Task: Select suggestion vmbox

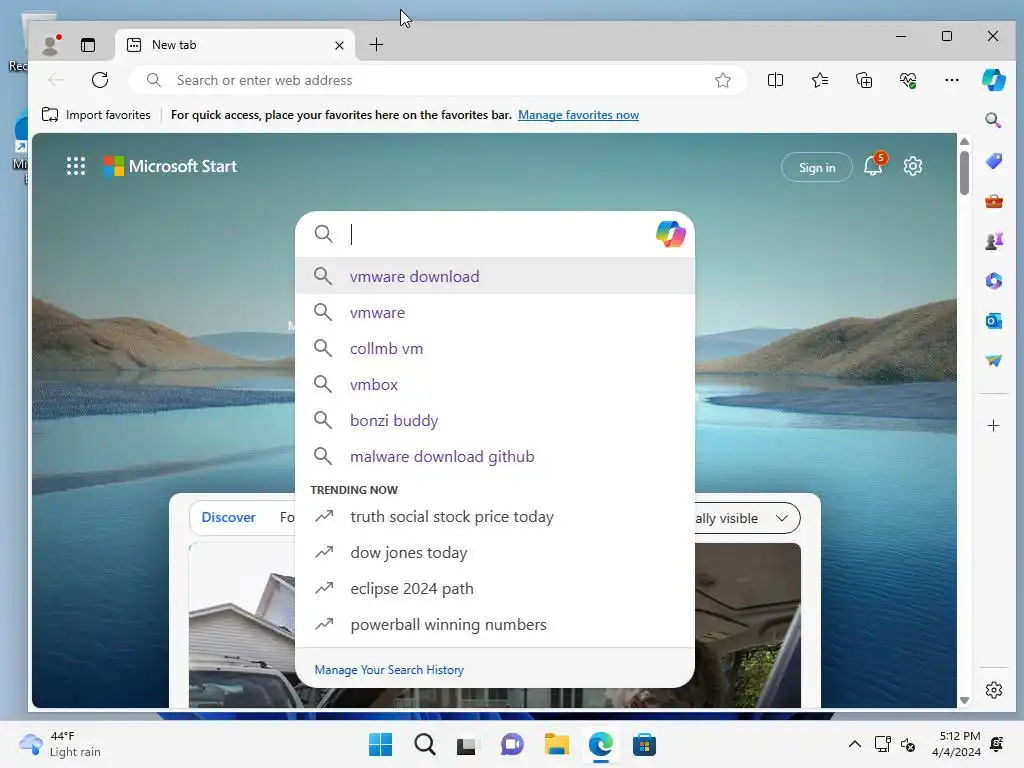Action: click(494, 384)
